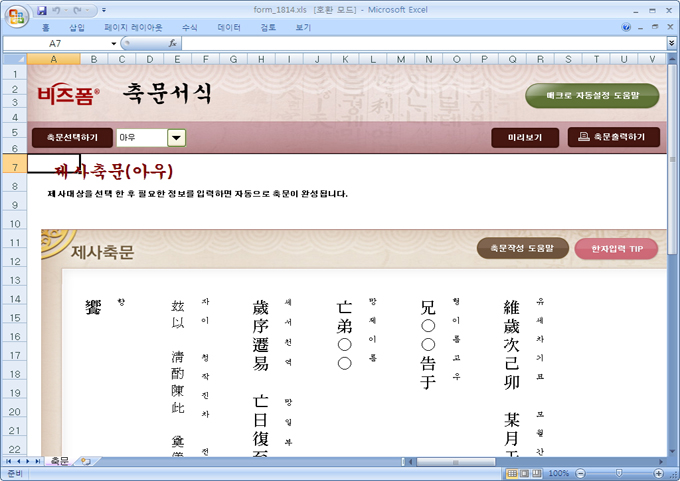680x481 pixels.
Task: Open the Customize Quick Access Toolbar arrow
Action: coord(104,10)
